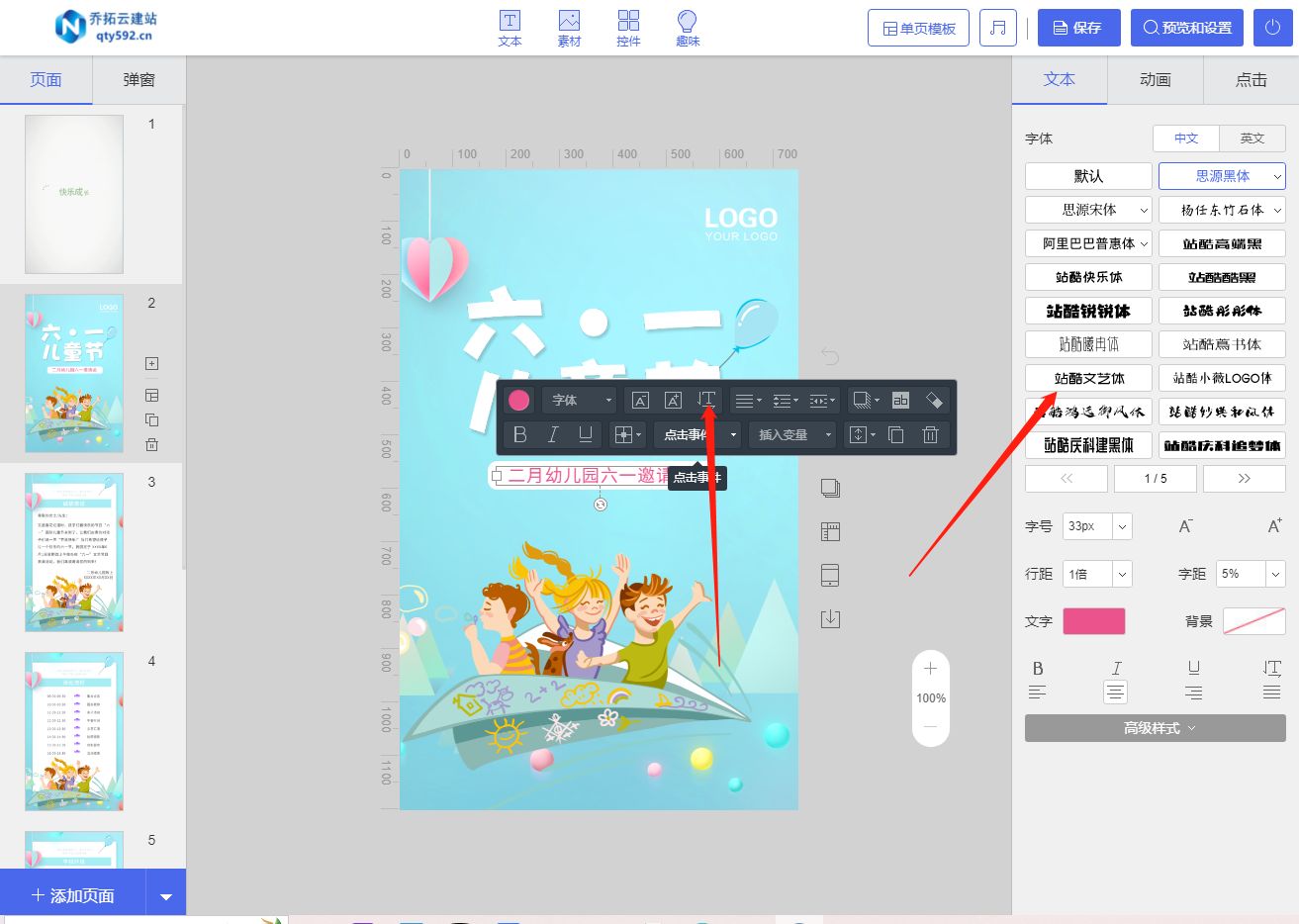The height and width of the screenshot is (924, 1299).
Task: Click the eraser icon in floating toolbar
Action: (x=933, y=400)
